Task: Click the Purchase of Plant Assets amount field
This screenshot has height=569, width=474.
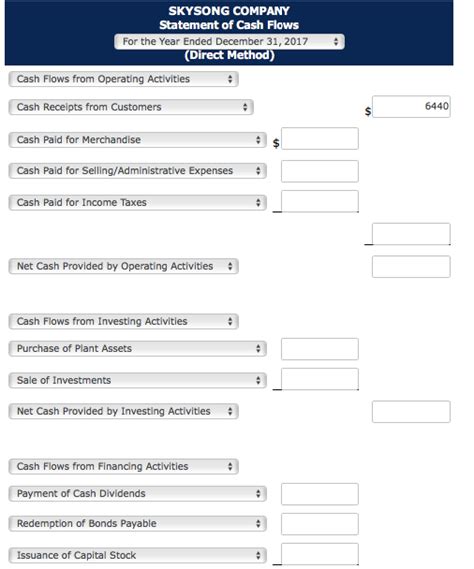Action: pyautogui.click(x=320, y=349)
